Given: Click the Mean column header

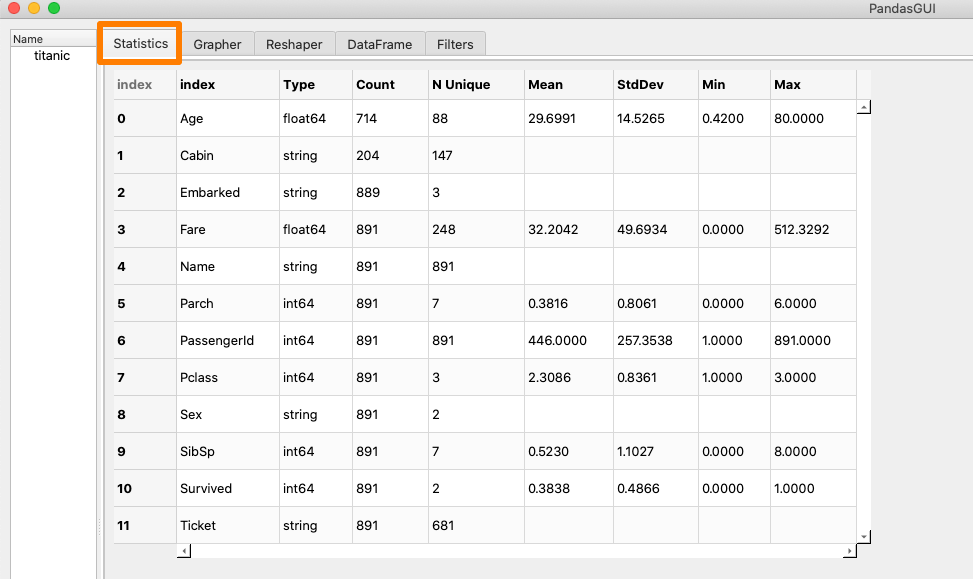Looking at the screenshot, I should [x=545, y=85].
